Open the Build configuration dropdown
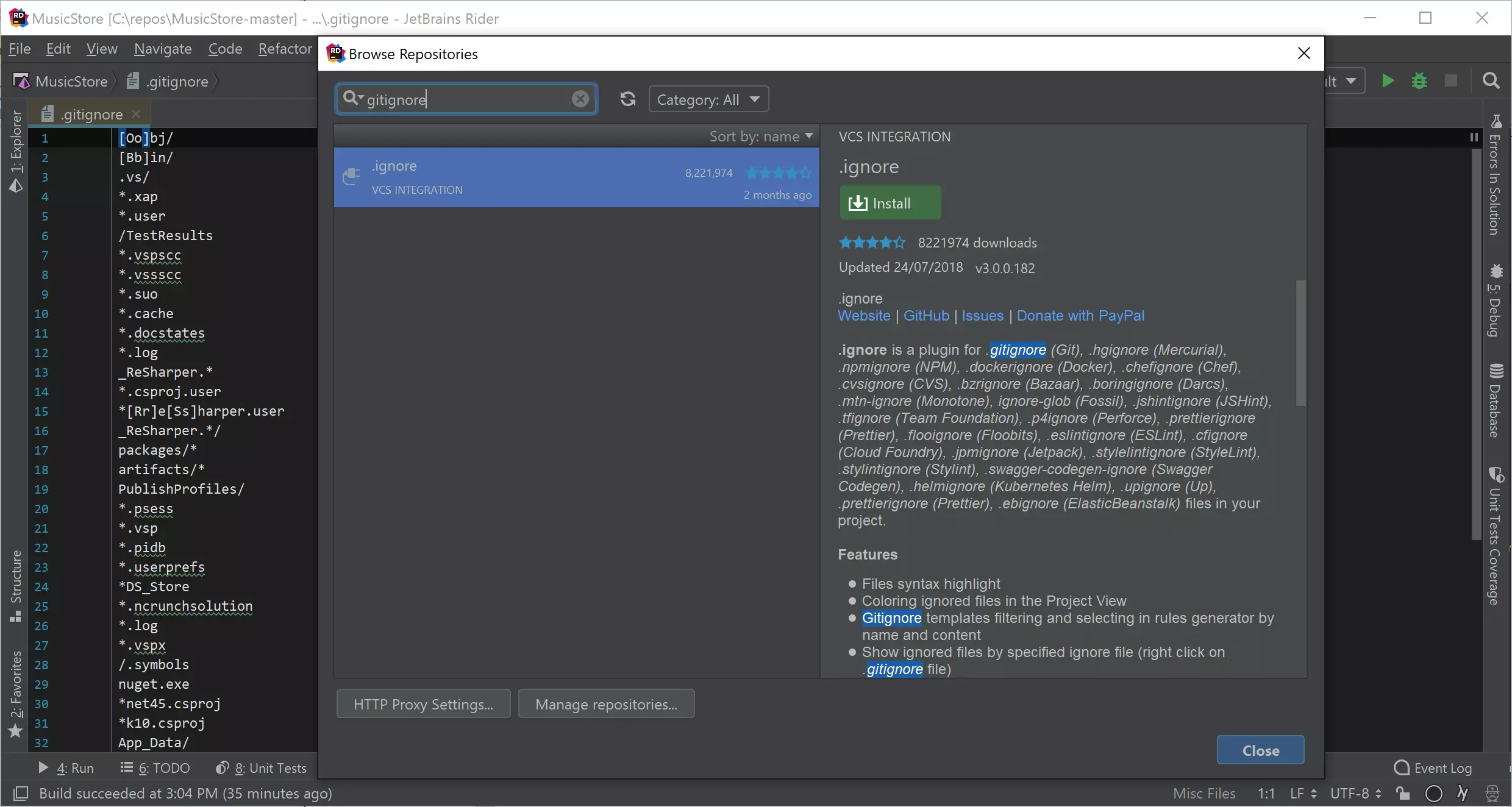 (1350, 80)
